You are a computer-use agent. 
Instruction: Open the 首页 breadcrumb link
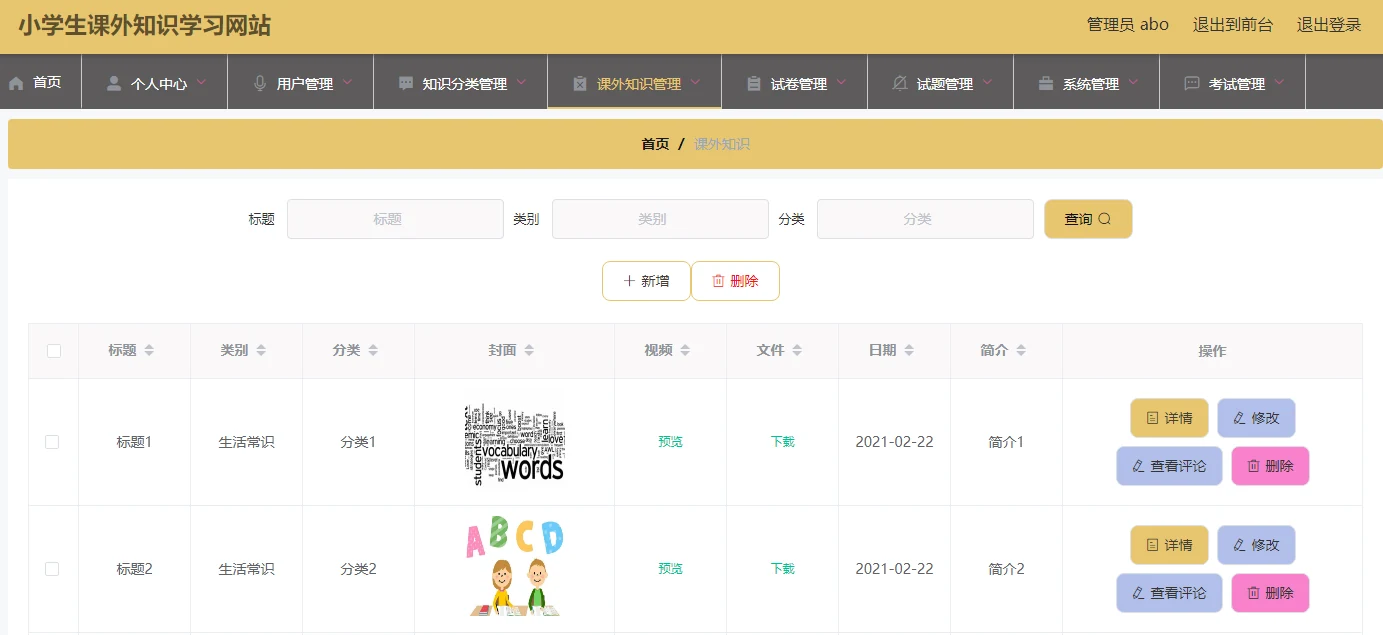tap(655, 144)
